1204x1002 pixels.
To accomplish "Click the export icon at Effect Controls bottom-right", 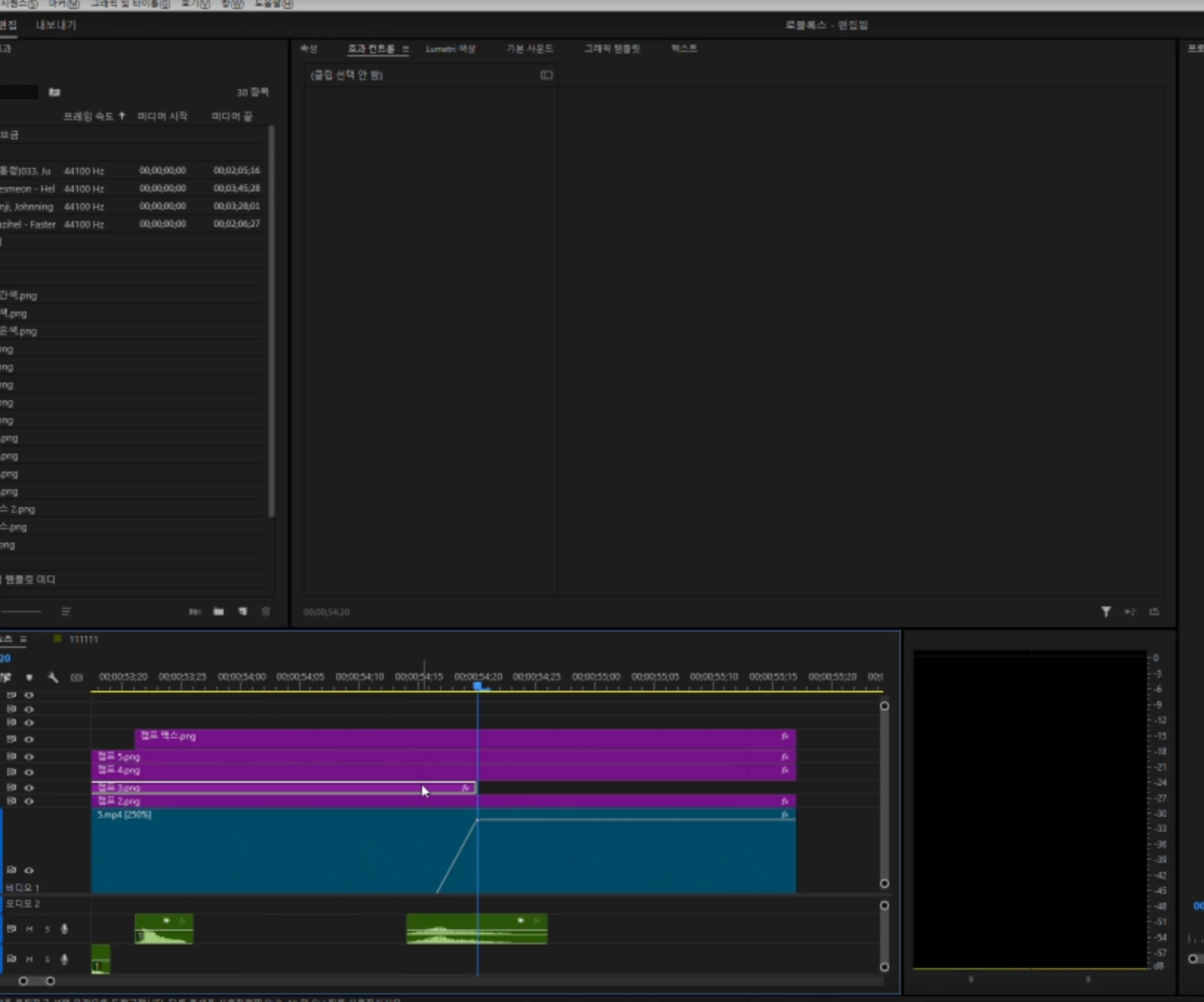I will 1154,611.
